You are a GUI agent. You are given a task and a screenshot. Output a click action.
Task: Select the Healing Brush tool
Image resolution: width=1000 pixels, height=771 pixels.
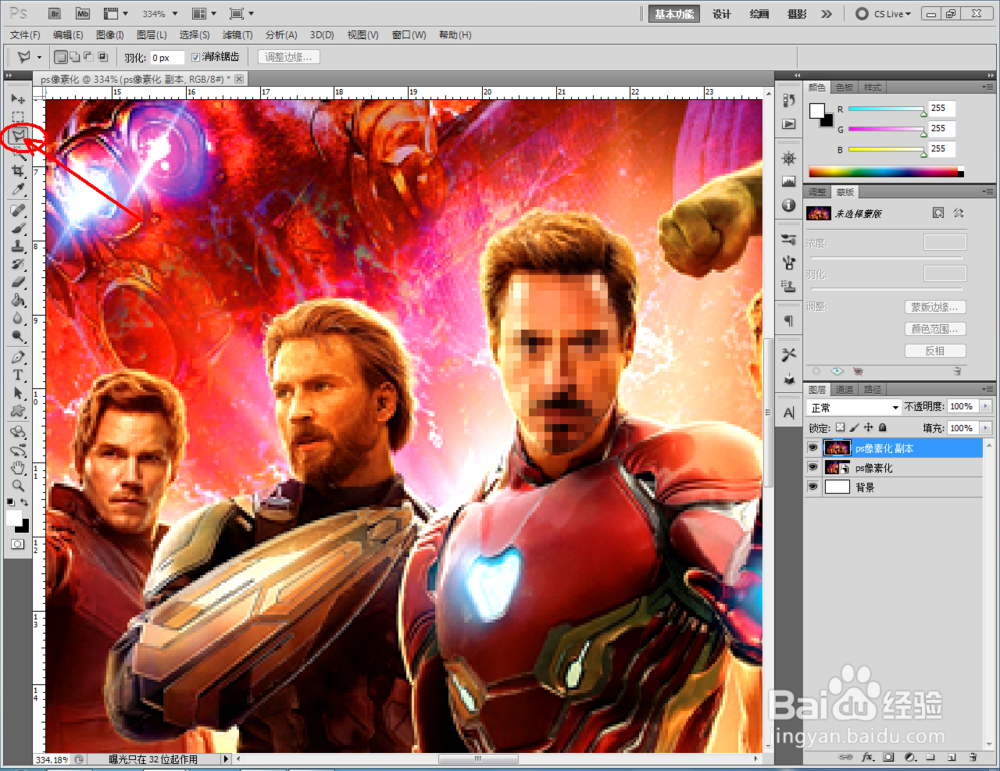pos(18,210)
